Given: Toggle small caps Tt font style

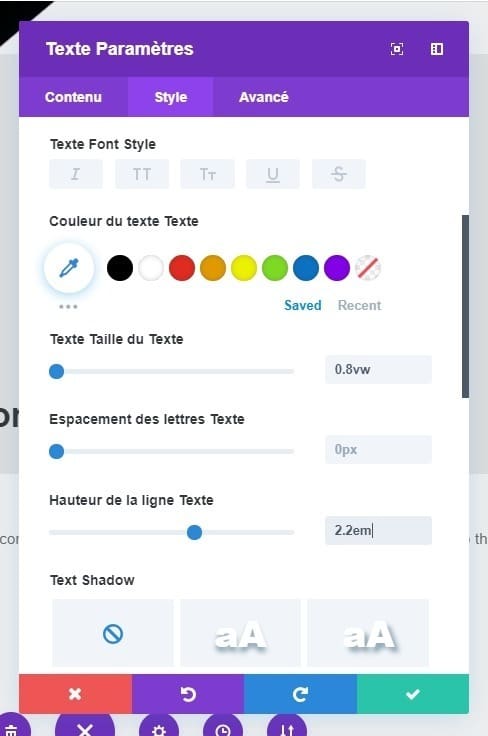Looking at the screenshot, I should tap(207, 174).
